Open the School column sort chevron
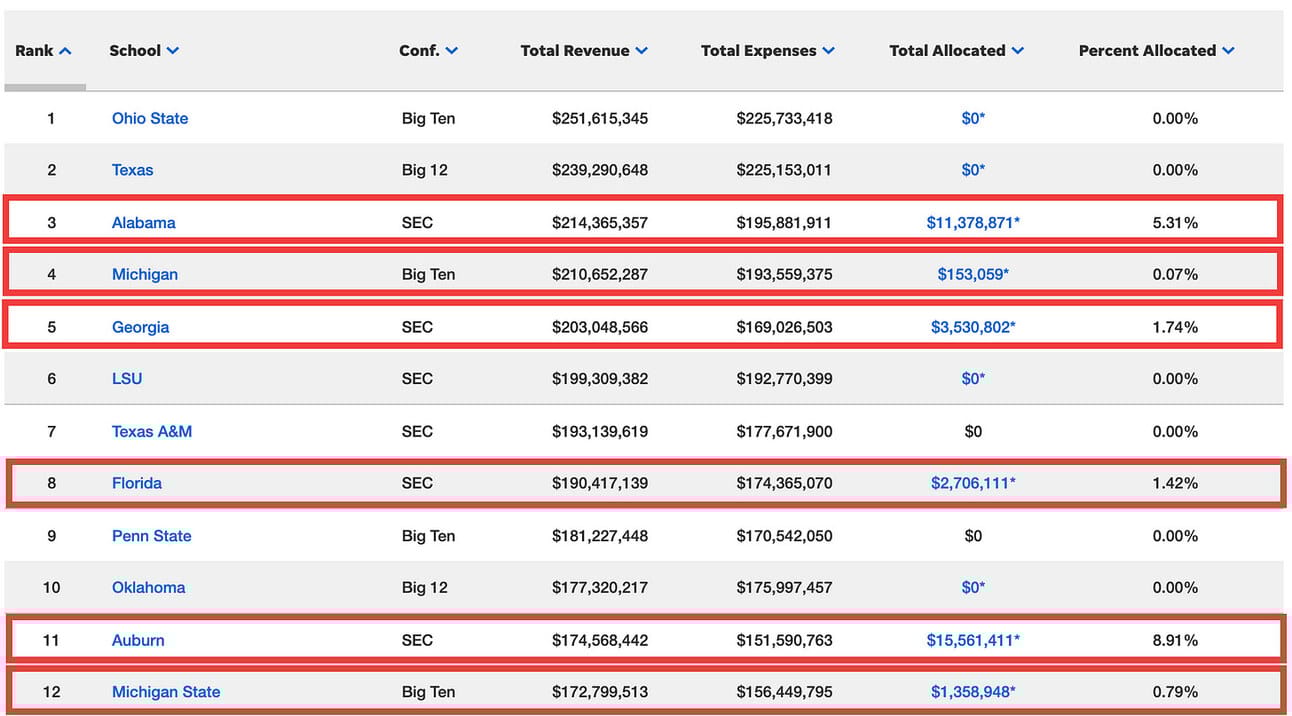This screenshot has height=716, width=1292. point(173,51)
